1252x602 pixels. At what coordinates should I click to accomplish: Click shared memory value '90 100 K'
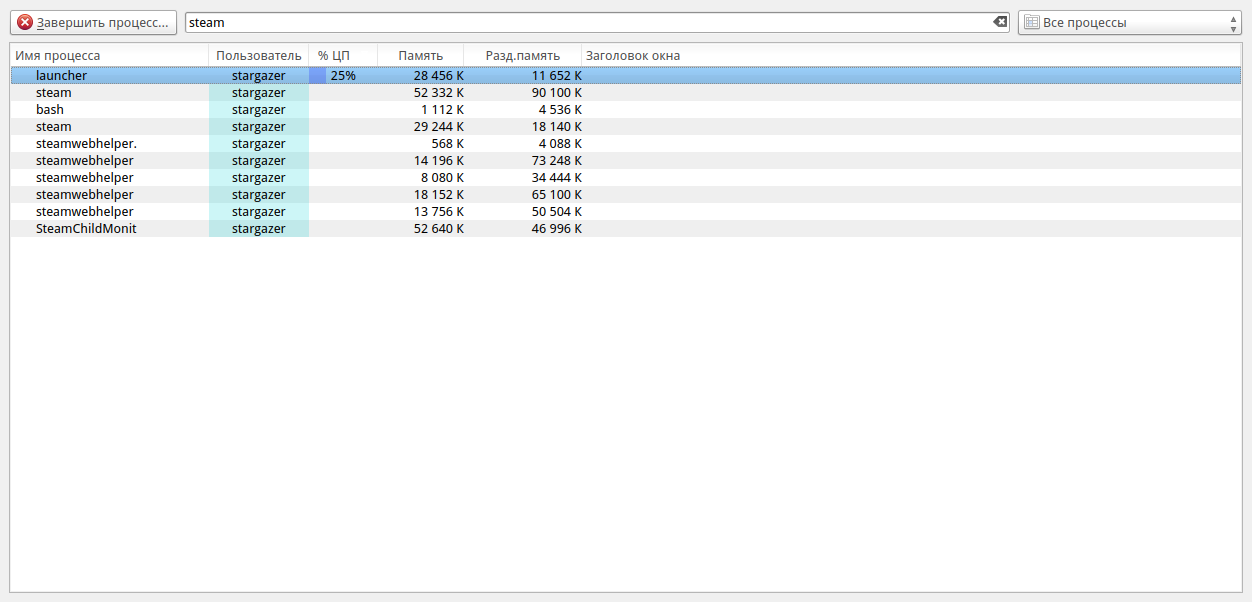pyautogui.click(x=556, y=92)
